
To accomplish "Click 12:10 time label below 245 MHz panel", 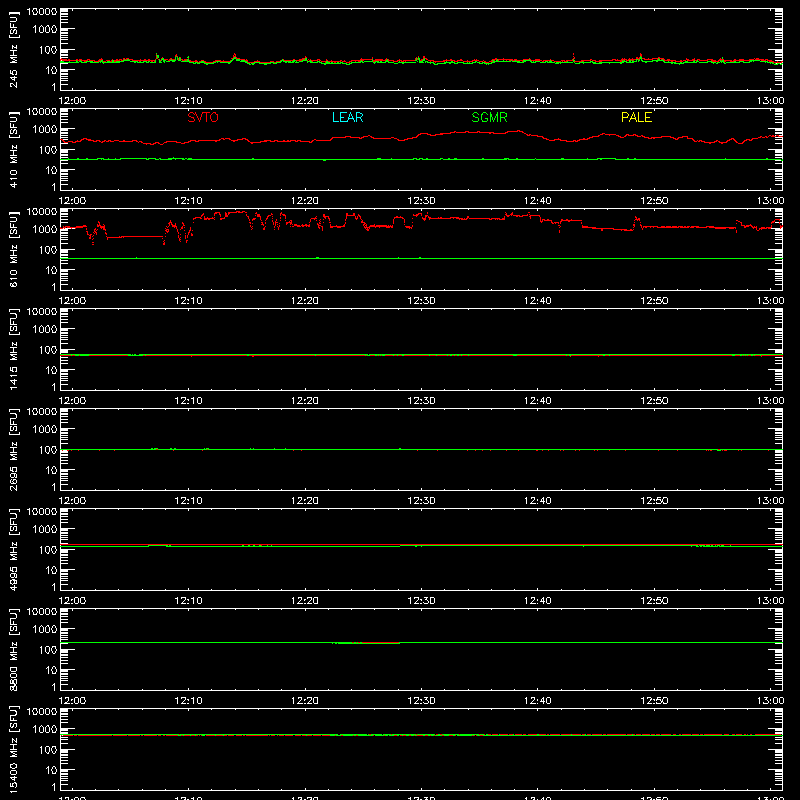I will click(x=188, y=101).
